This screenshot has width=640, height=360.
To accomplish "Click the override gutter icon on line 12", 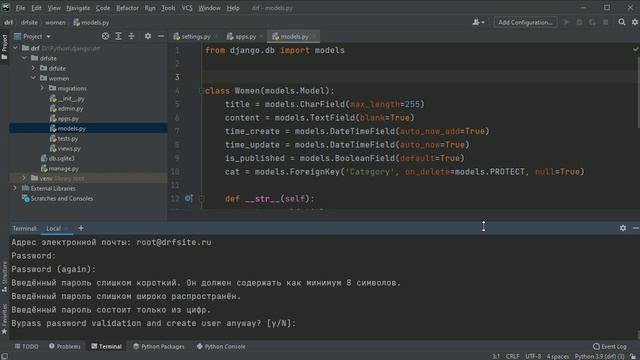I will click(x=188, y=199).
